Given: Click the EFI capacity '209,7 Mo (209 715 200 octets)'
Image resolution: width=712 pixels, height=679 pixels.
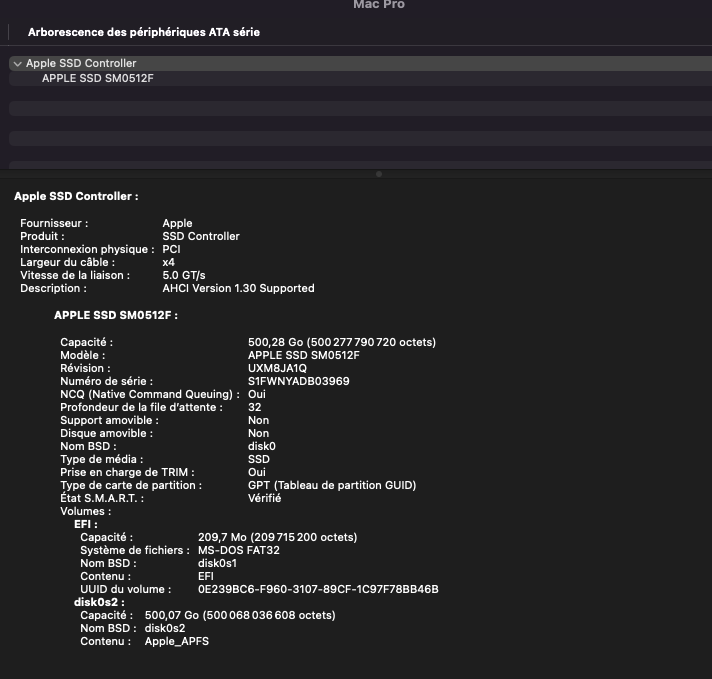Looking at the screenshot, I should 277,537.
